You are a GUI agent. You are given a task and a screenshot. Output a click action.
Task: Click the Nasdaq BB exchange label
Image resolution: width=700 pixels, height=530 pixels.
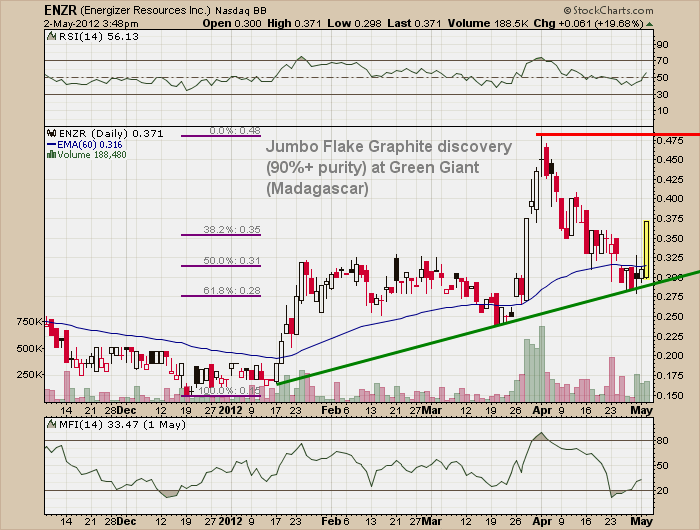point(241,11)
